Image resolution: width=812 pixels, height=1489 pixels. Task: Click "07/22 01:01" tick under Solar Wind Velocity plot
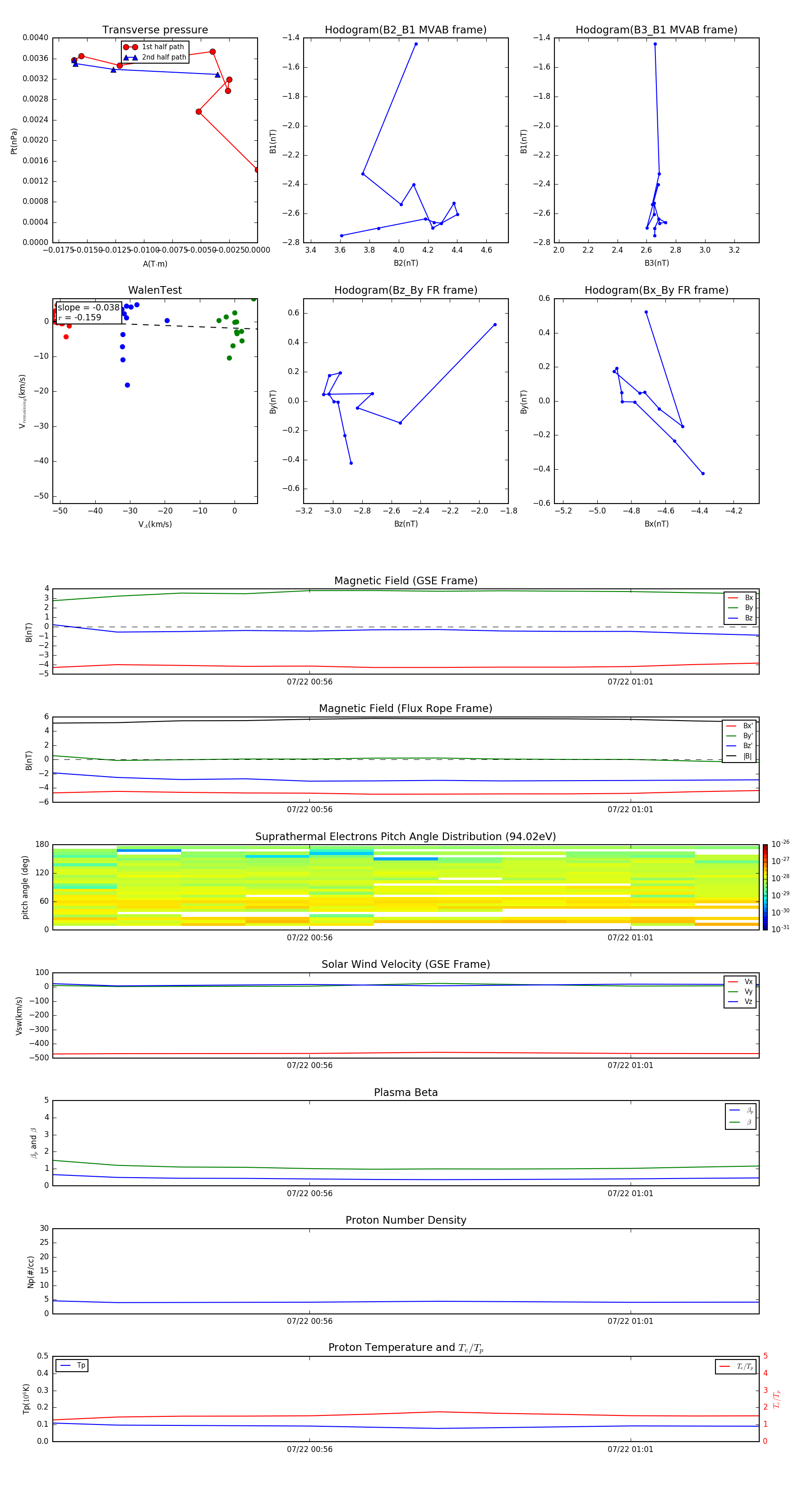630,1065
